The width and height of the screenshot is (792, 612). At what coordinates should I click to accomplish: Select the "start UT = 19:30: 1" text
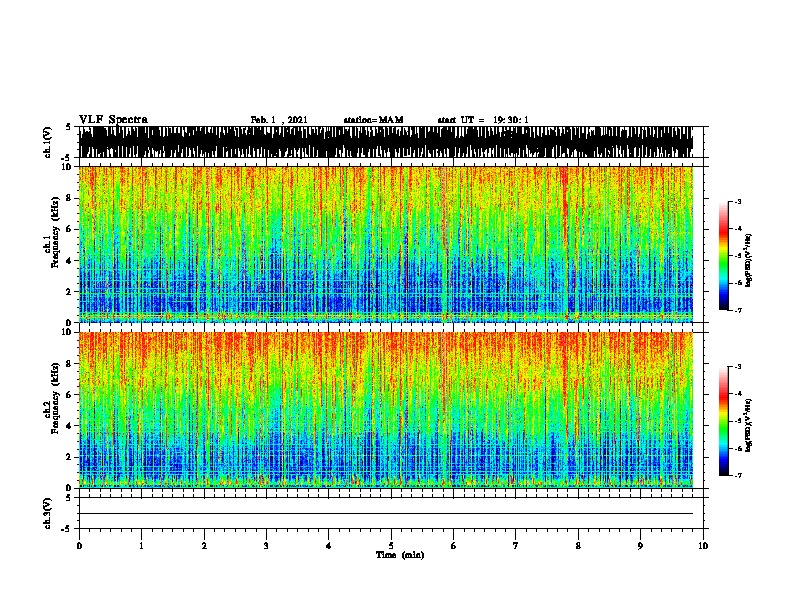483,120
